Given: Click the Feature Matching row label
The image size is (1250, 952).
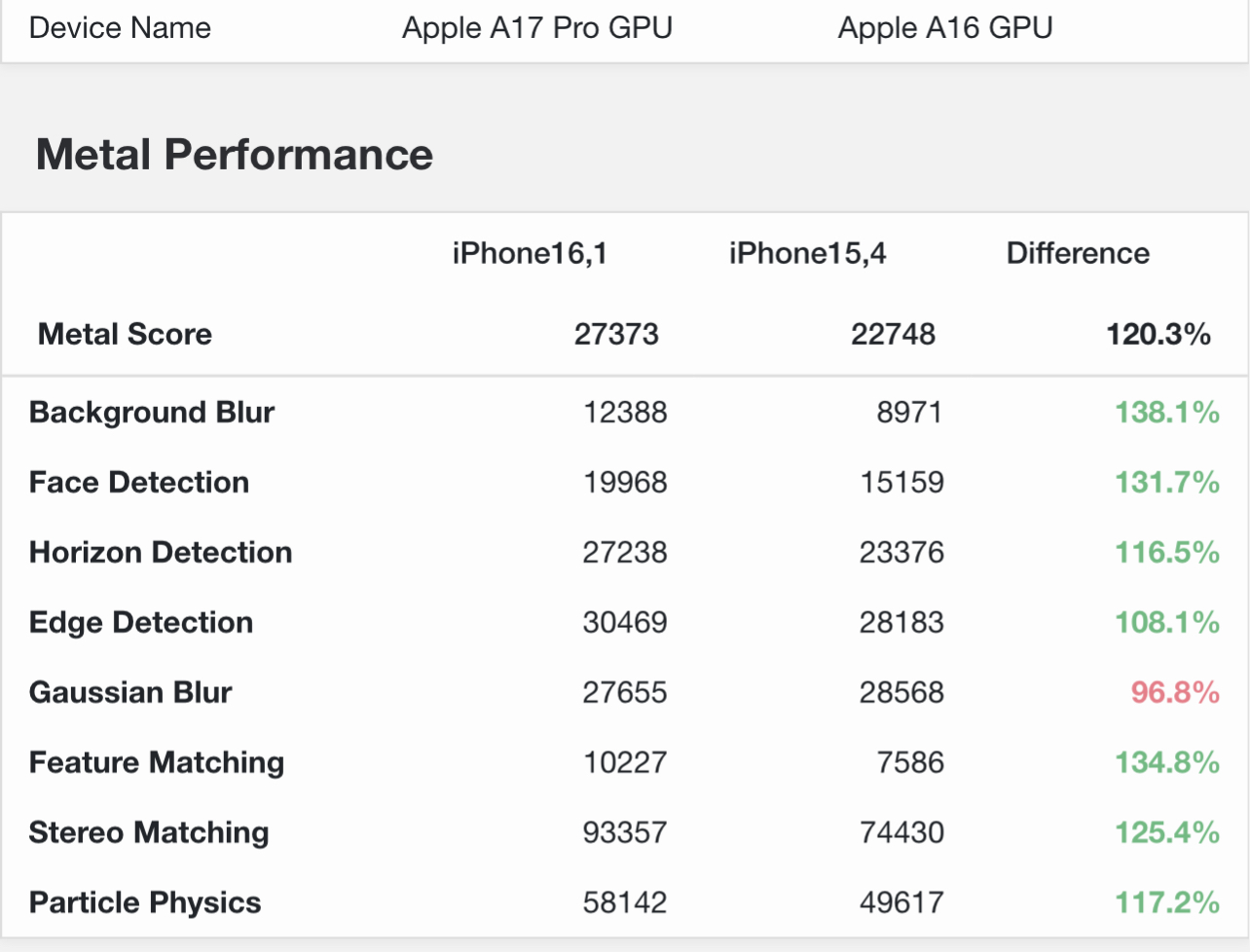Looking at the screenshot, I should (157, 762).
